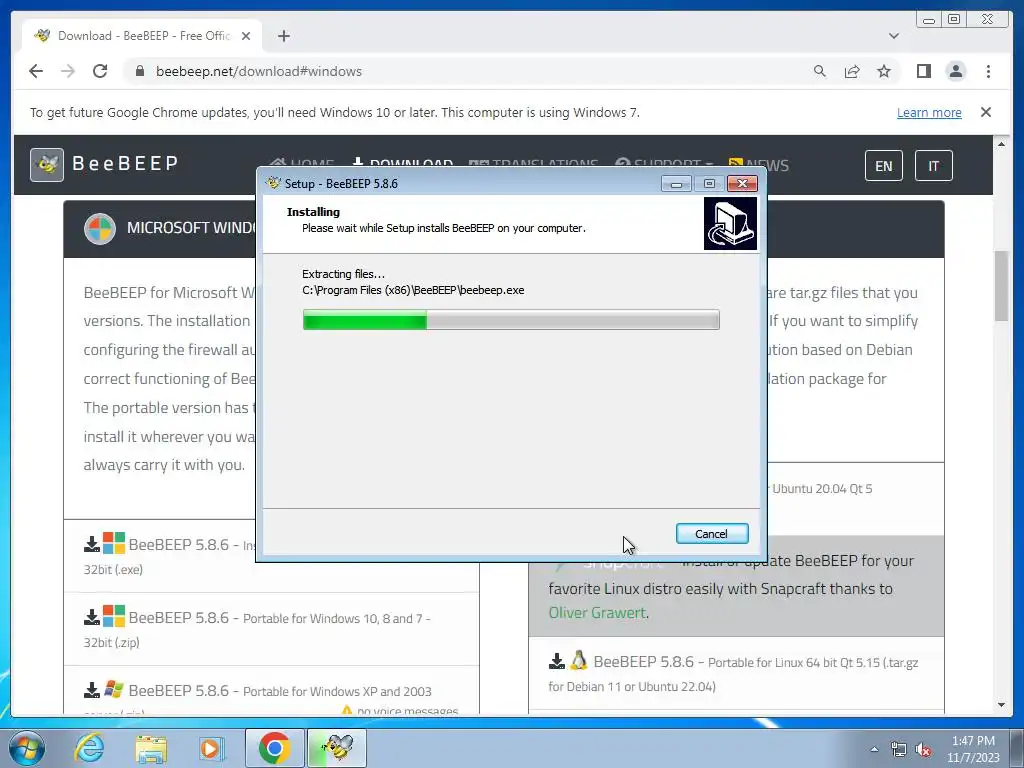1024x768 pixels.
Task: Bookmark this page with the star icon
Action: tap(884, 71)
